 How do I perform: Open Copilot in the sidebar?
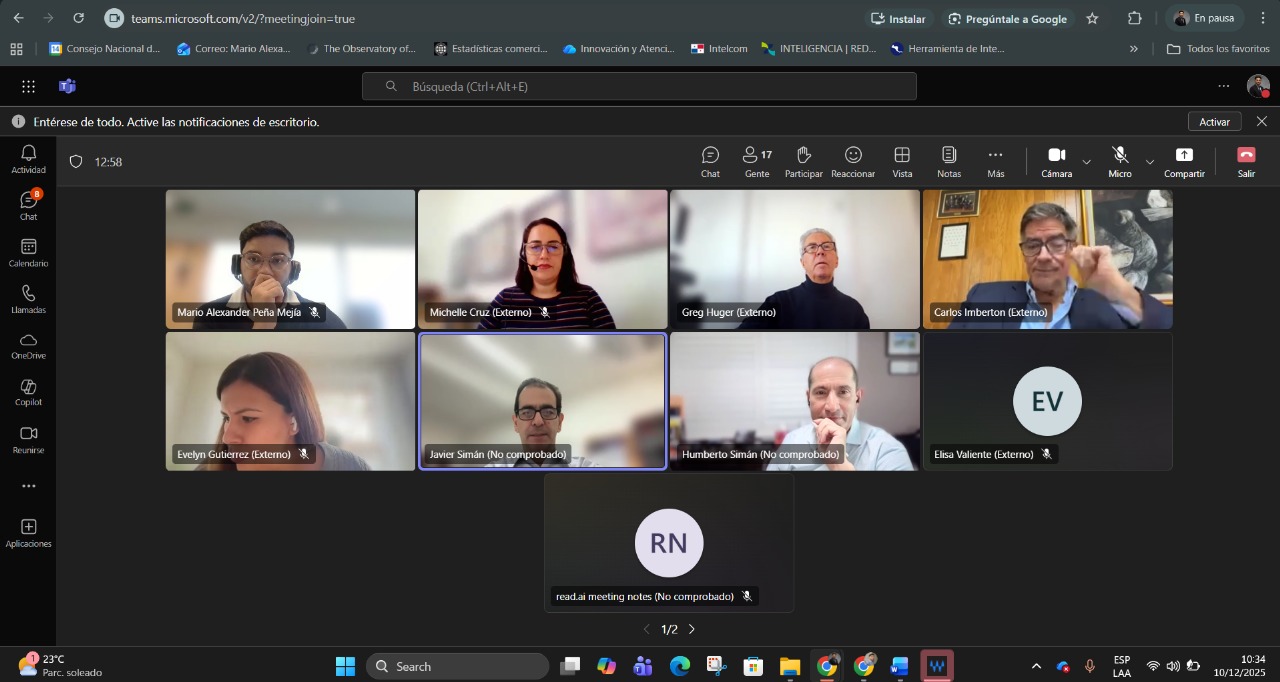tap(28, 392)
